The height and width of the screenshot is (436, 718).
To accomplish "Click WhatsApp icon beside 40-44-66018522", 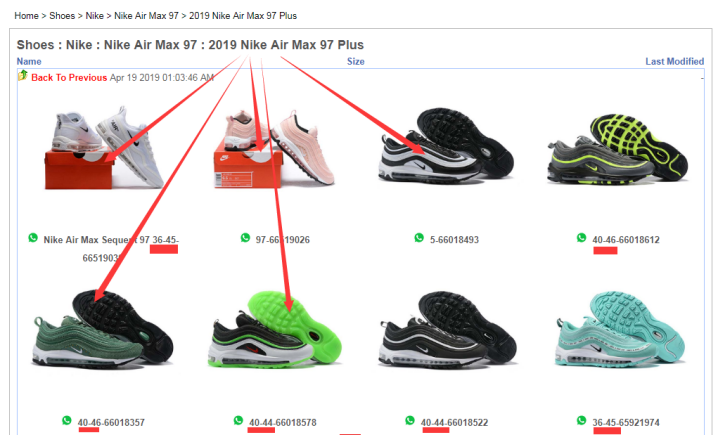I will (x=410, y=420).
